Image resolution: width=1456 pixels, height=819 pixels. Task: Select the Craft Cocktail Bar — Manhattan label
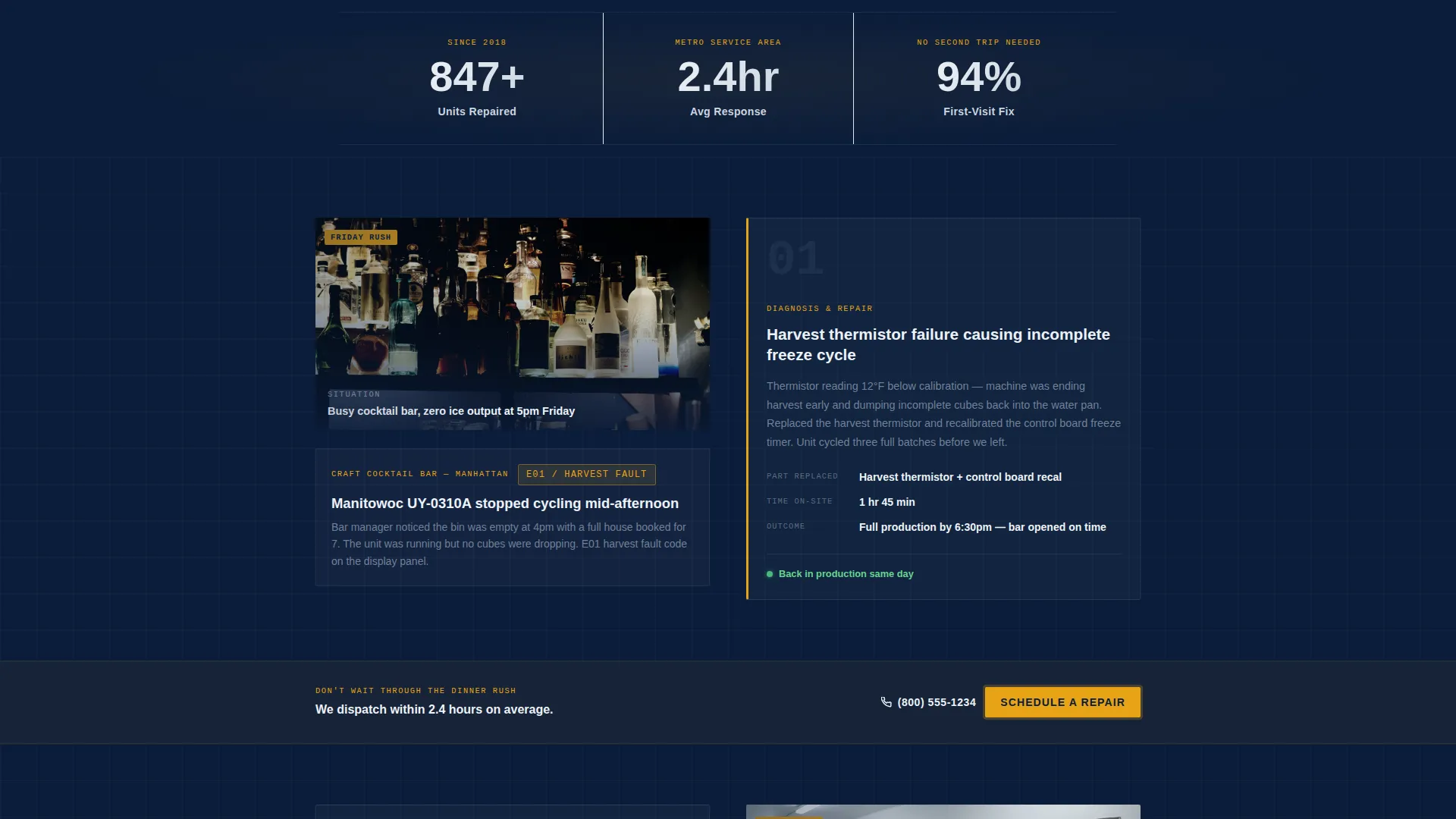[420, 474]
